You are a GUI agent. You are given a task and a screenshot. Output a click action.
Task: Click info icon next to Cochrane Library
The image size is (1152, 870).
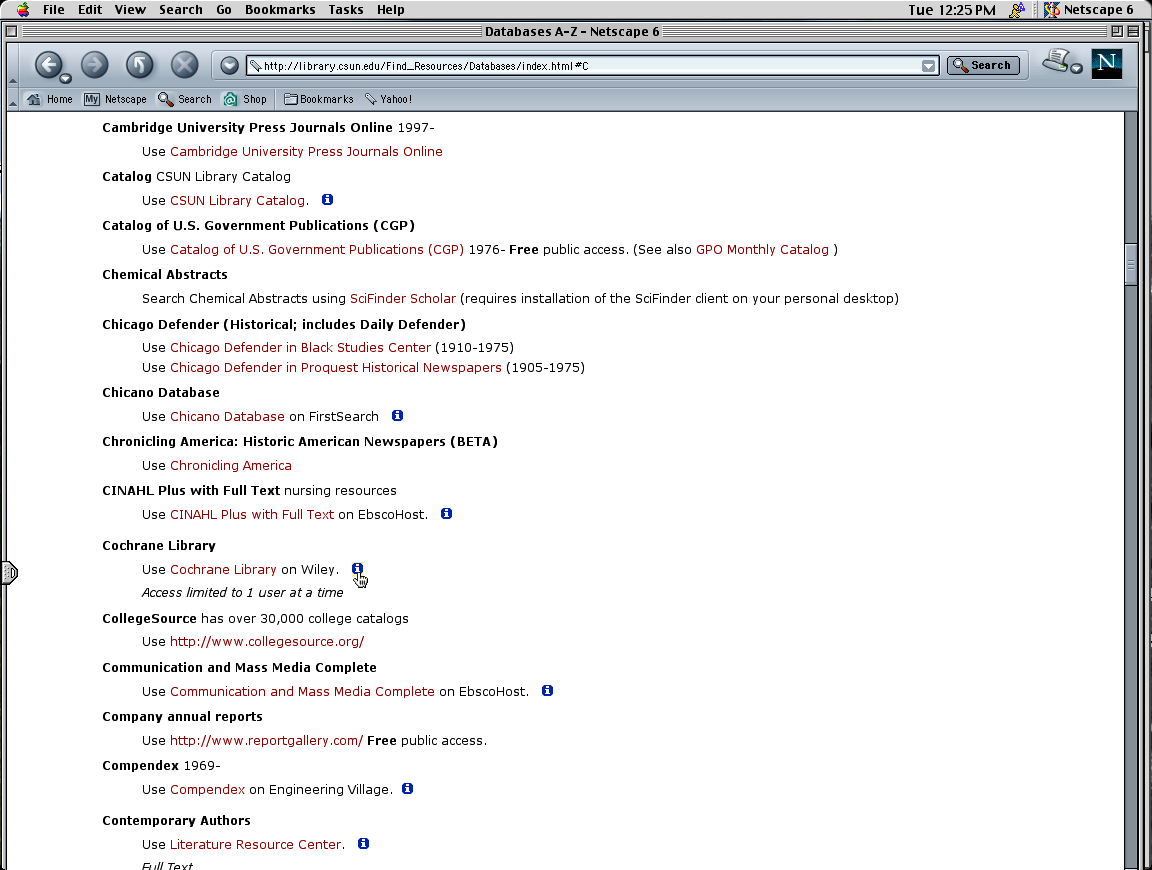[x=357, y=568]
